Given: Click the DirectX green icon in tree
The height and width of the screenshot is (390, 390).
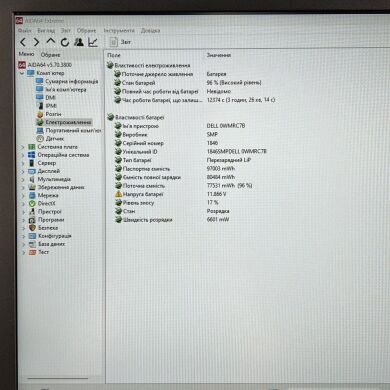Looking at the screenshot, I should click(x=32, y=204).
